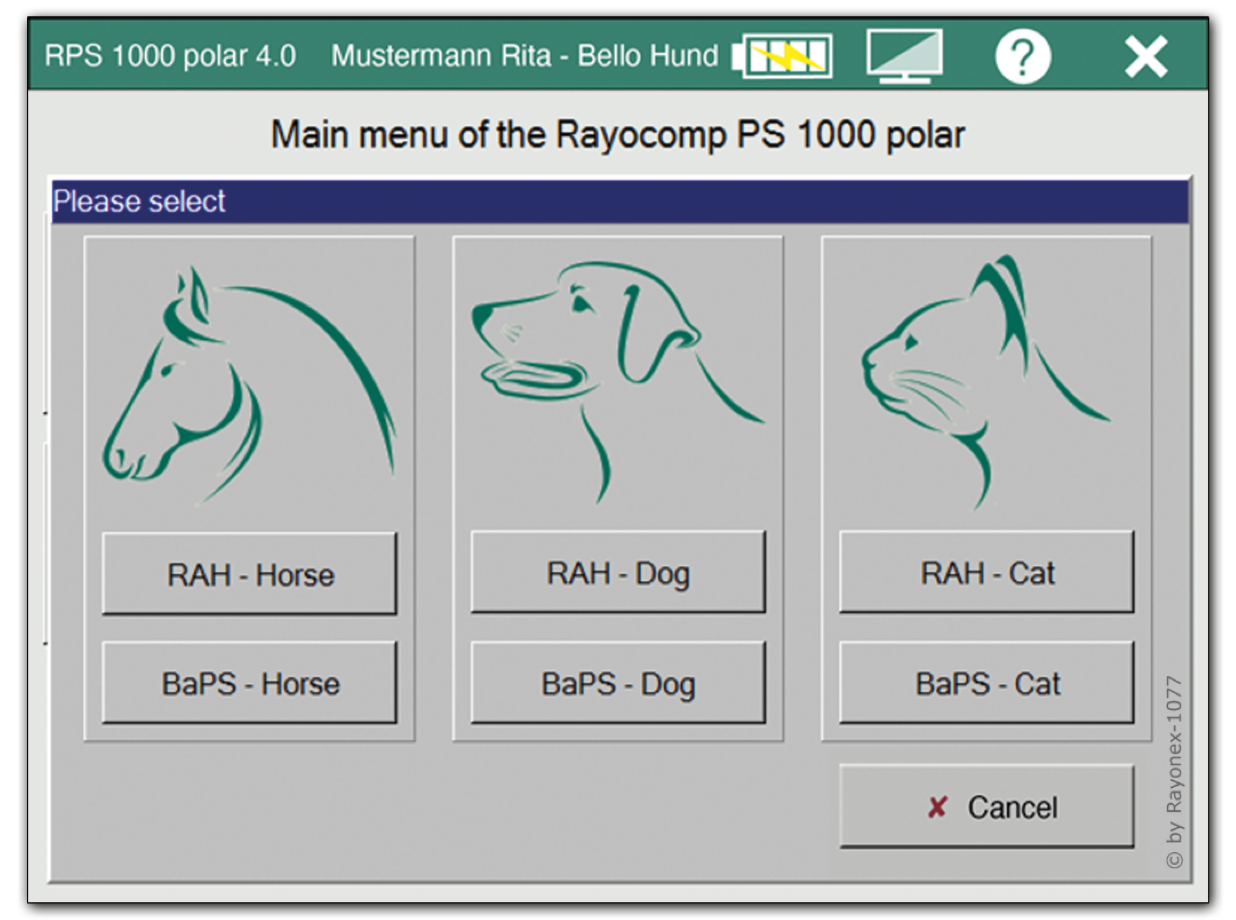Open help via question mark icon

click(1022, 57)
